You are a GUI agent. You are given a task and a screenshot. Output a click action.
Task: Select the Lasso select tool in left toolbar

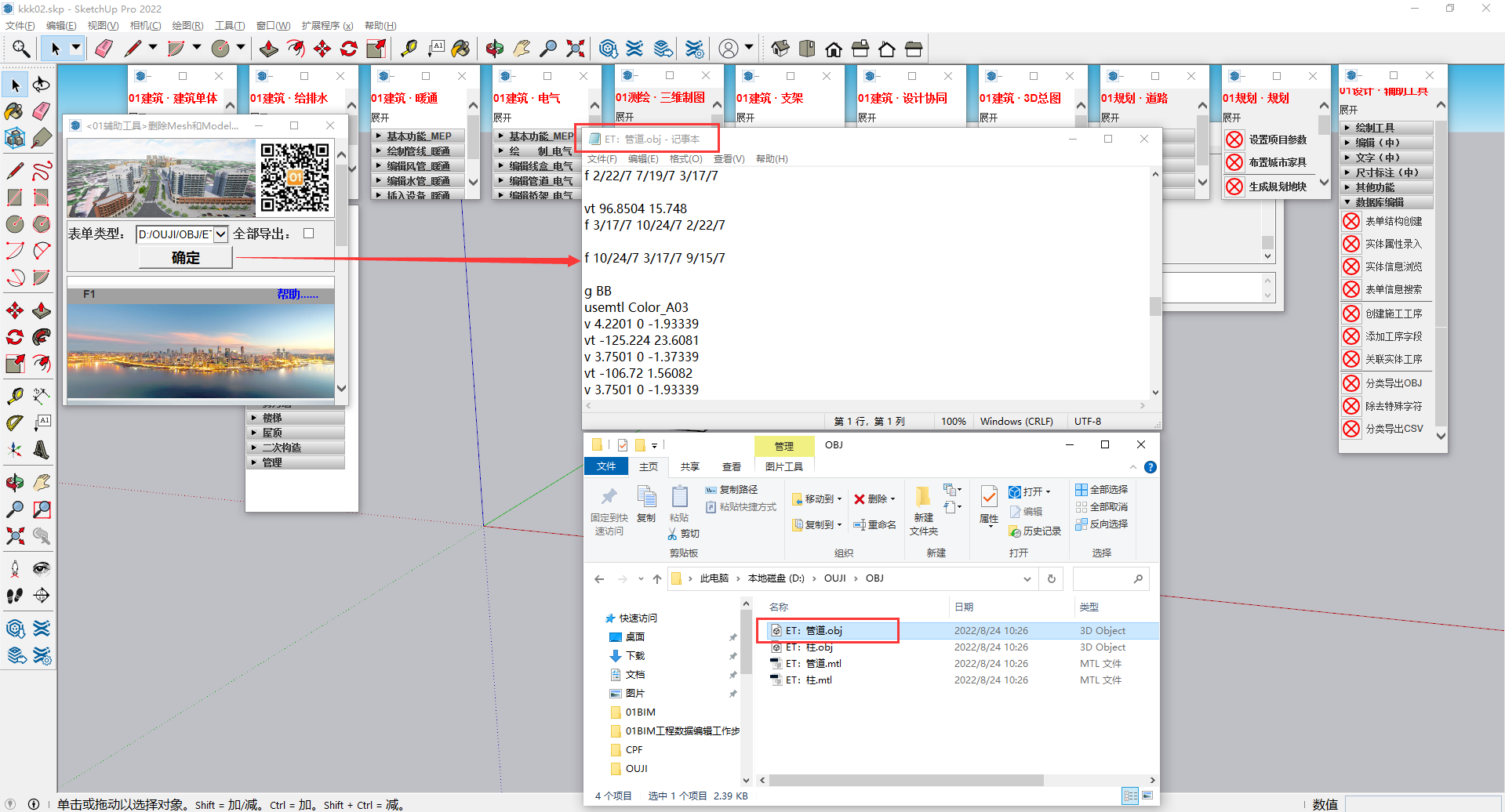(42, 85)
